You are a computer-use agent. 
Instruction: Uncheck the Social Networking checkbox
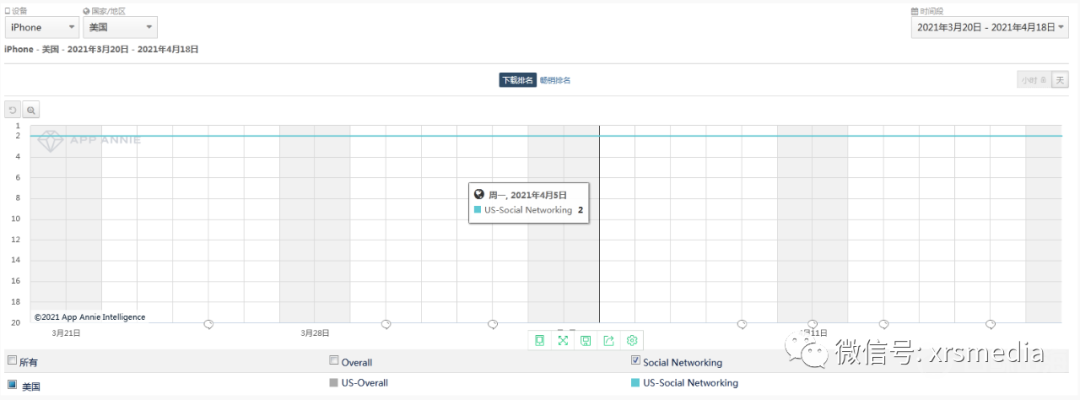[636, 361]
